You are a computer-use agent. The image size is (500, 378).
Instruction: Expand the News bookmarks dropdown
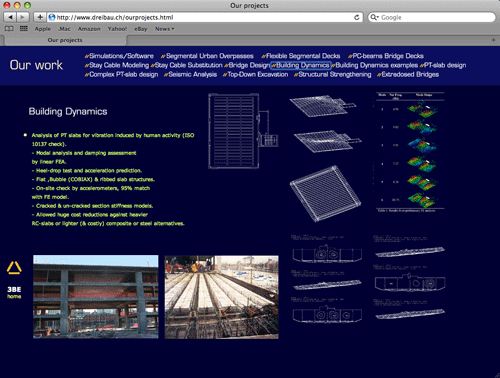point(164,29)
